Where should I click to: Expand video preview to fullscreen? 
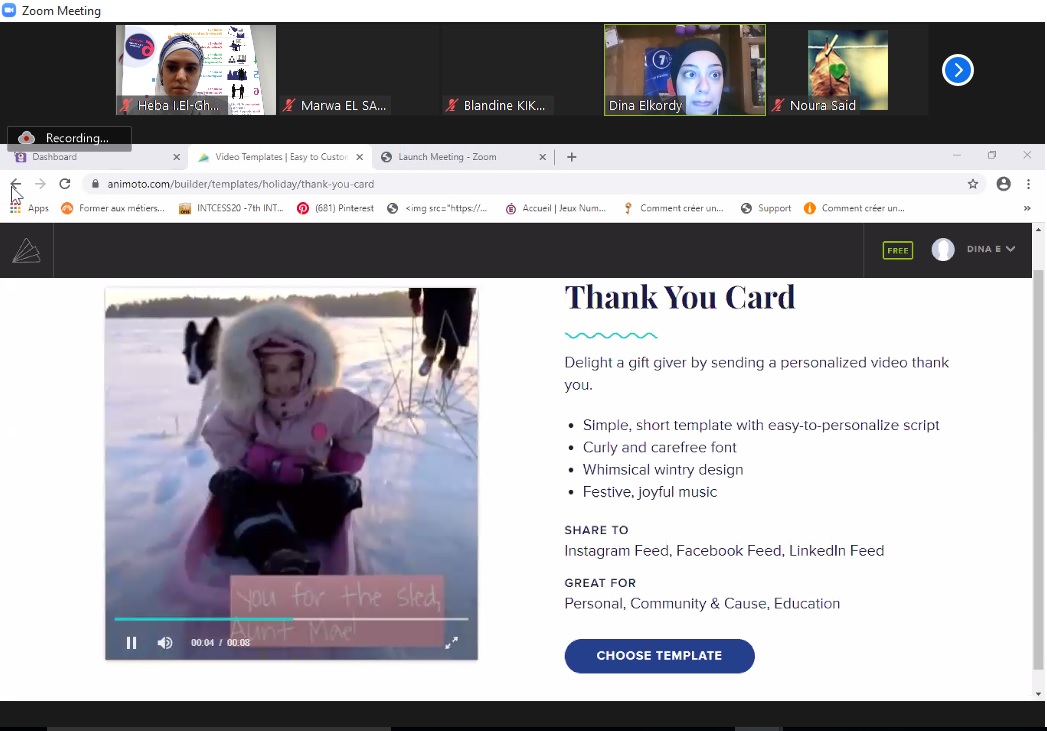pos(451,643)
